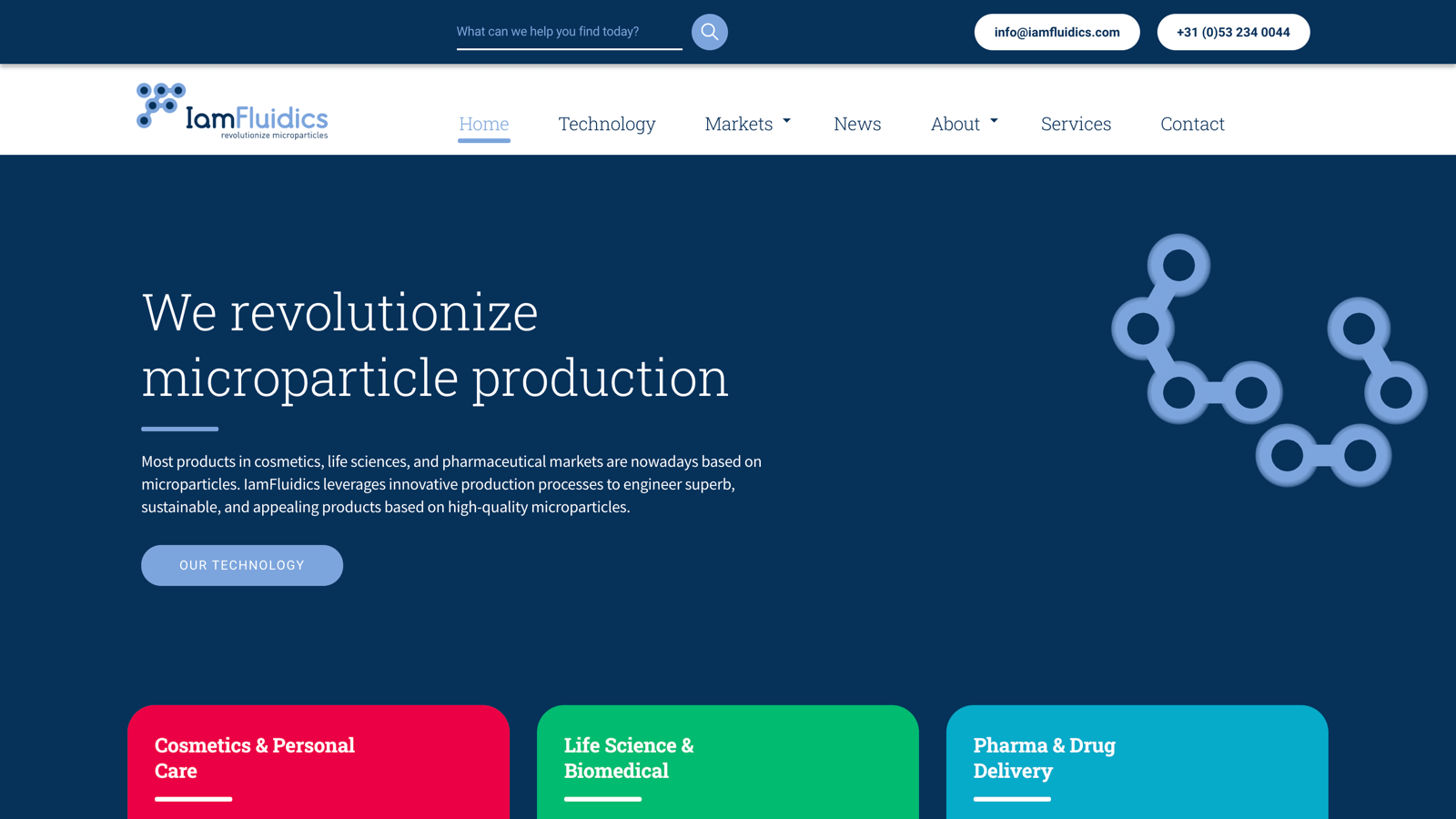Click the microparticle graphic illustration
Viewport: 1456px width, 819px height.
coord(1265,364)
